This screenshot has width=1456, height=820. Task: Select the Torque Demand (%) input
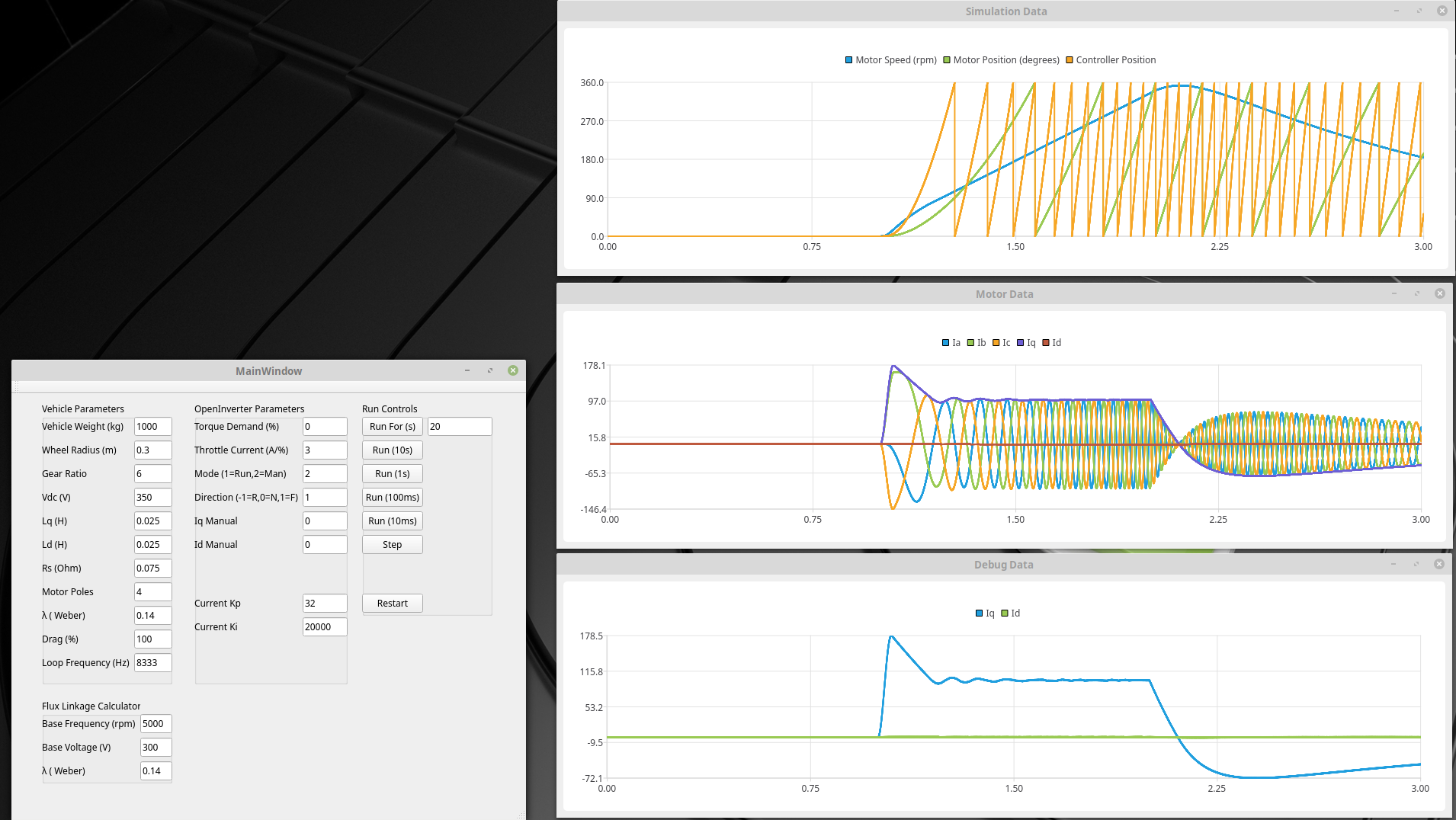324,427
